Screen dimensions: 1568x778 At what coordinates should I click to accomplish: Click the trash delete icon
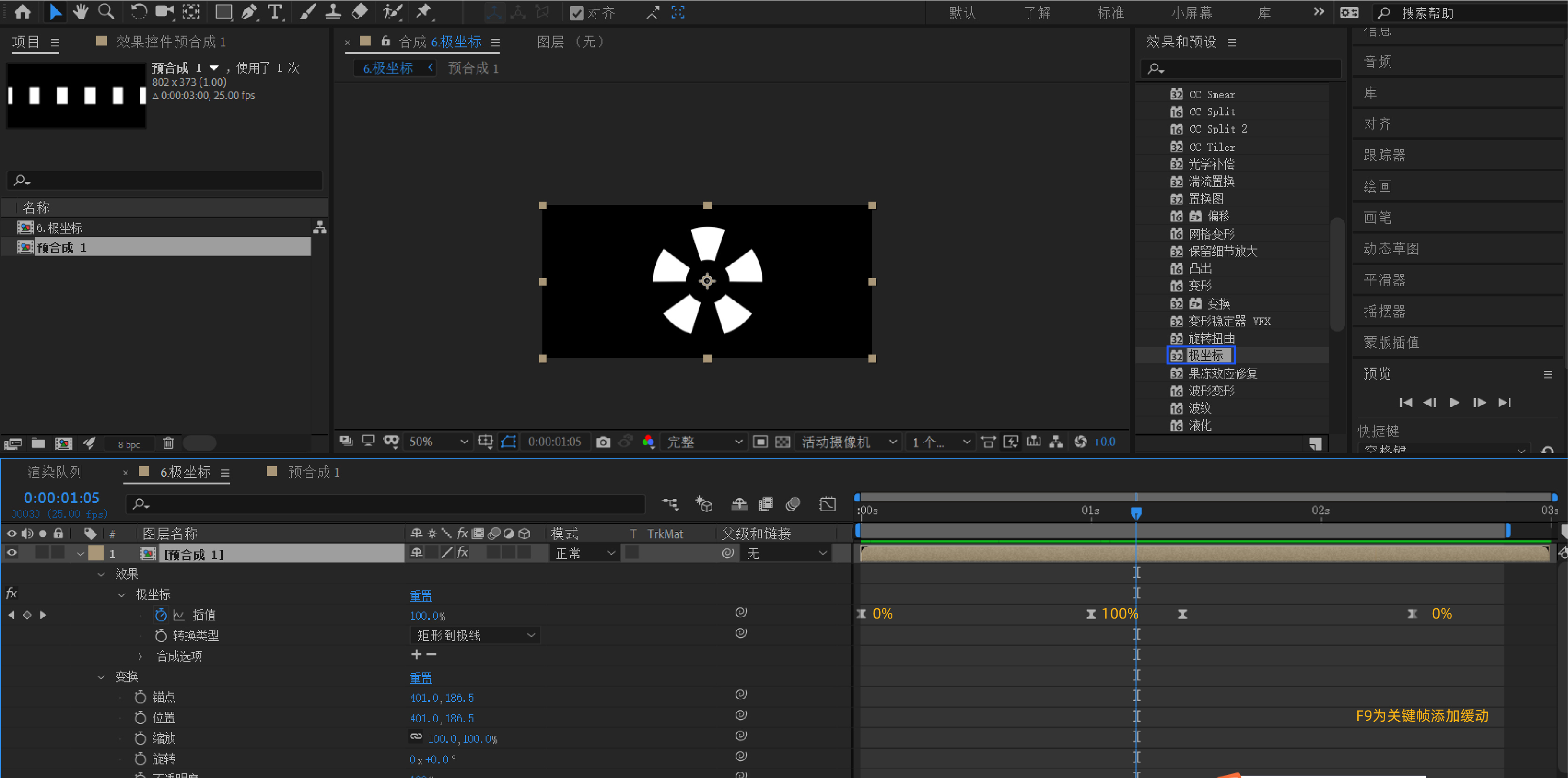tap(168, 444)
